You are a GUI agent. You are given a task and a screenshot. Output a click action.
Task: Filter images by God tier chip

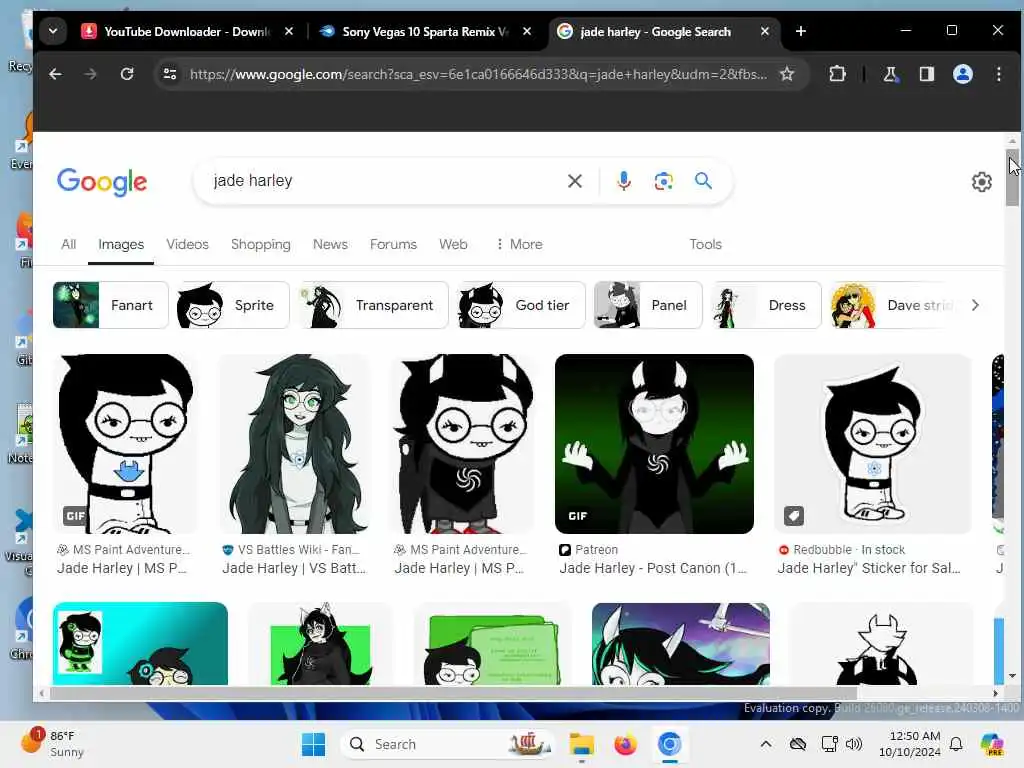(521, 305)
